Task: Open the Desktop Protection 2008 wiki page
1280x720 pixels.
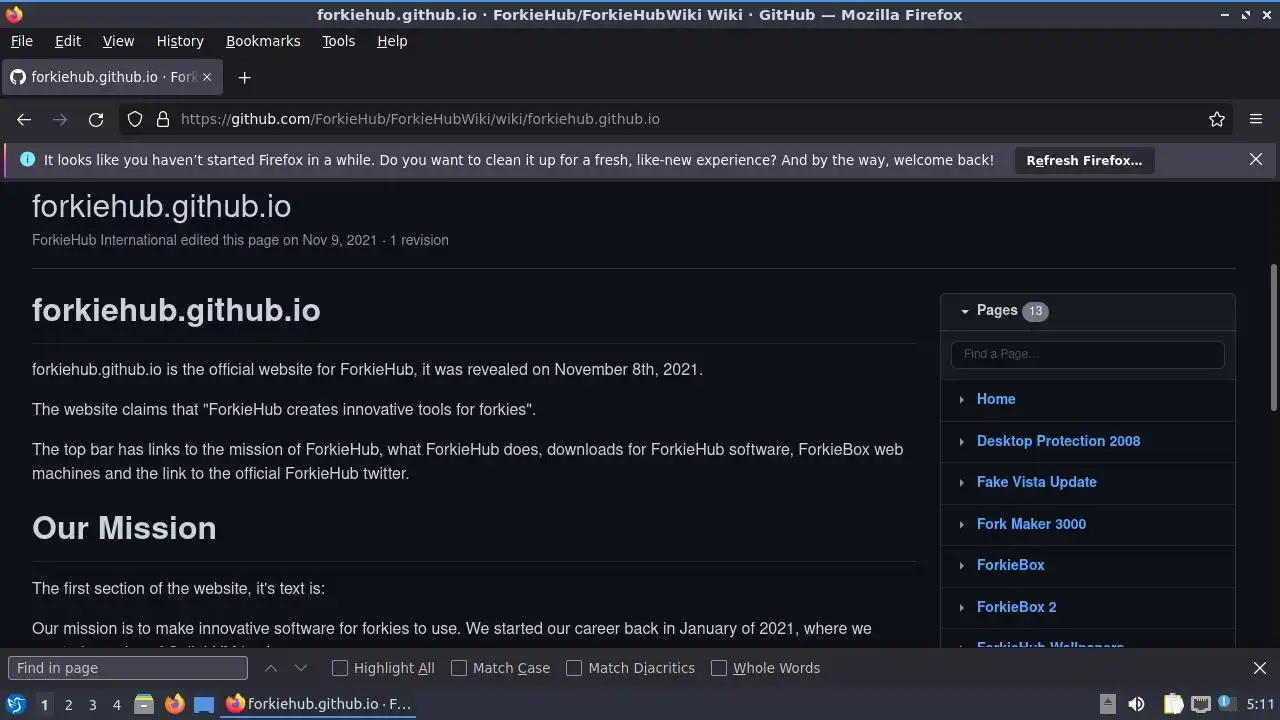Action: click(1058, 441)
